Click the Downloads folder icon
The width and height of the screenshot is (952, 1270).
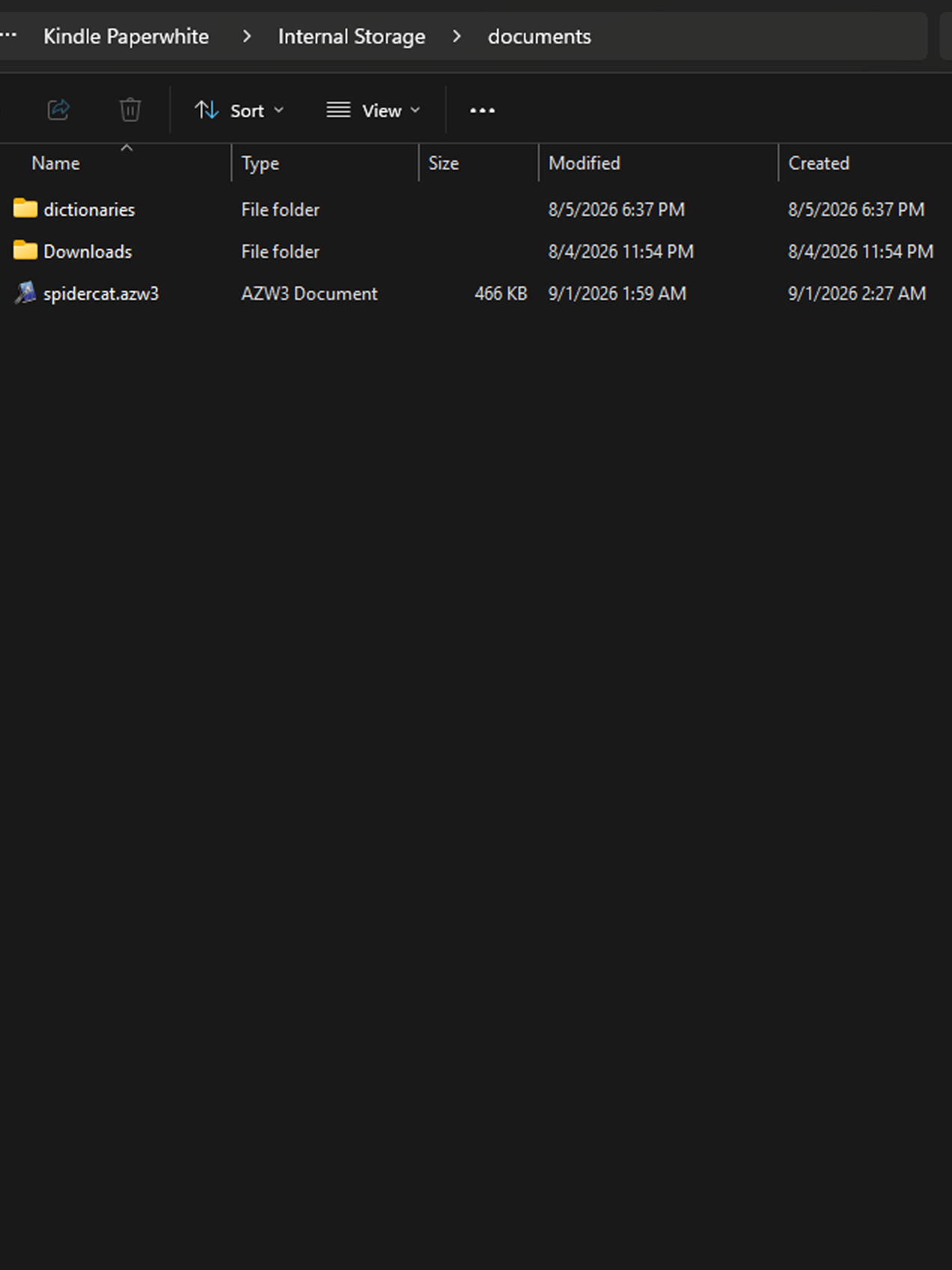click(25, 251)
